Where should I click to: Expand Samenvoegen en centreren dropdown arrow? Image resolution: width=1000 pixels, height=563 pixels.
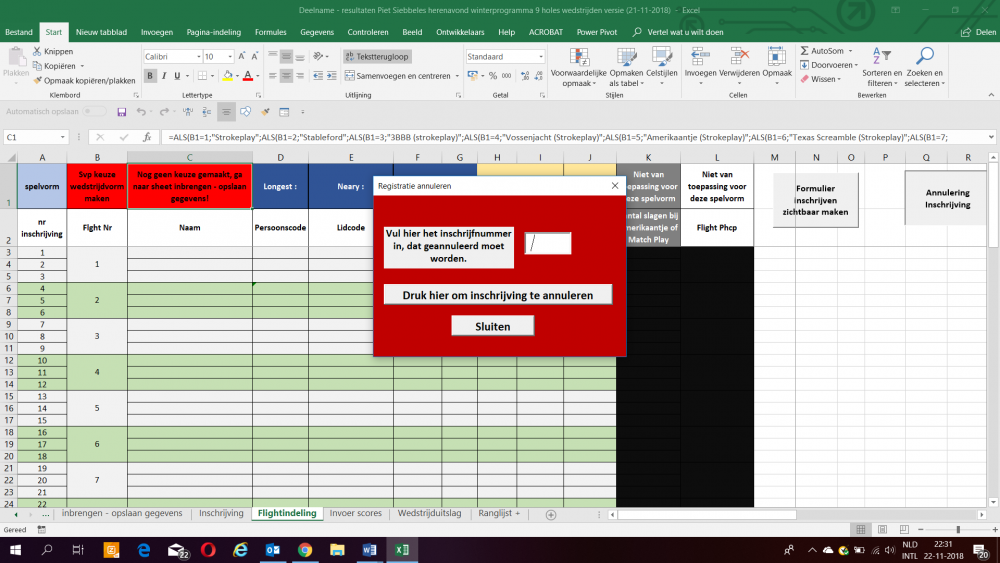456,76
